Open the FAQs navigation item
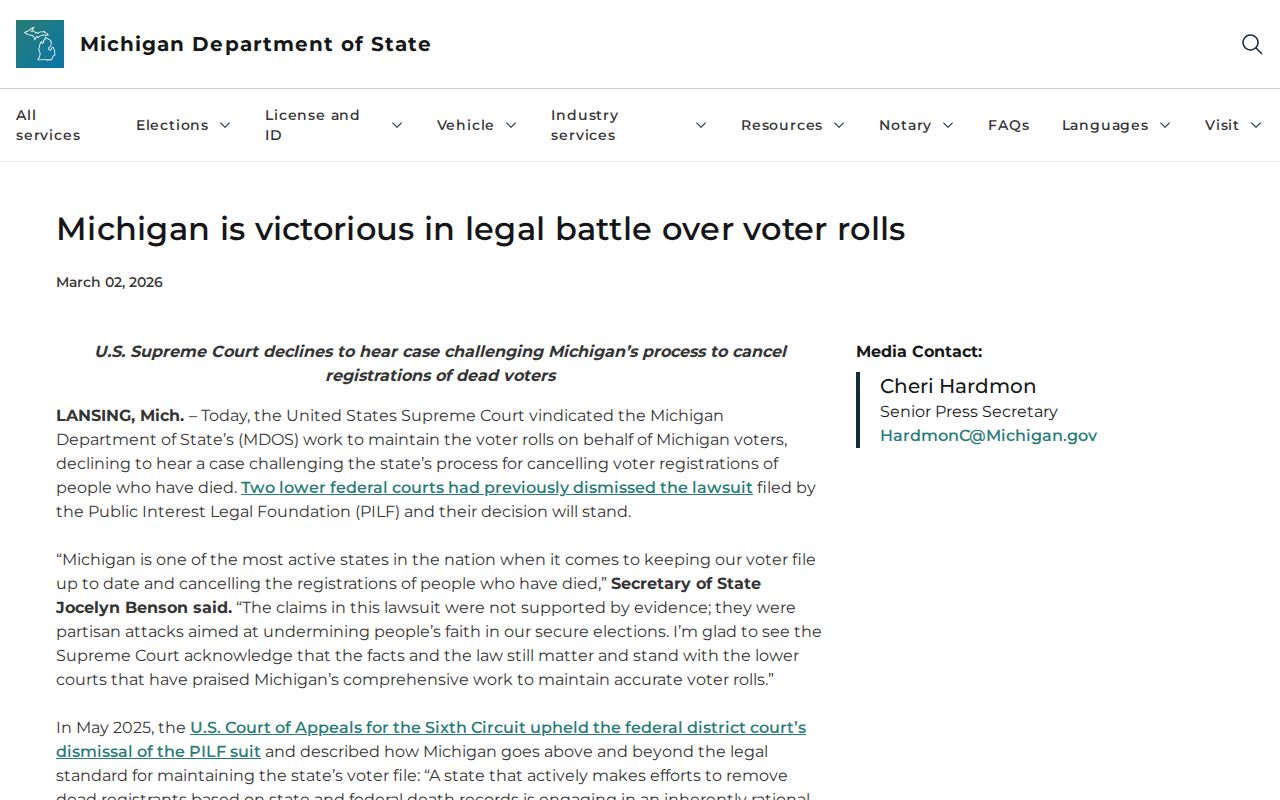 point(1008,125)
